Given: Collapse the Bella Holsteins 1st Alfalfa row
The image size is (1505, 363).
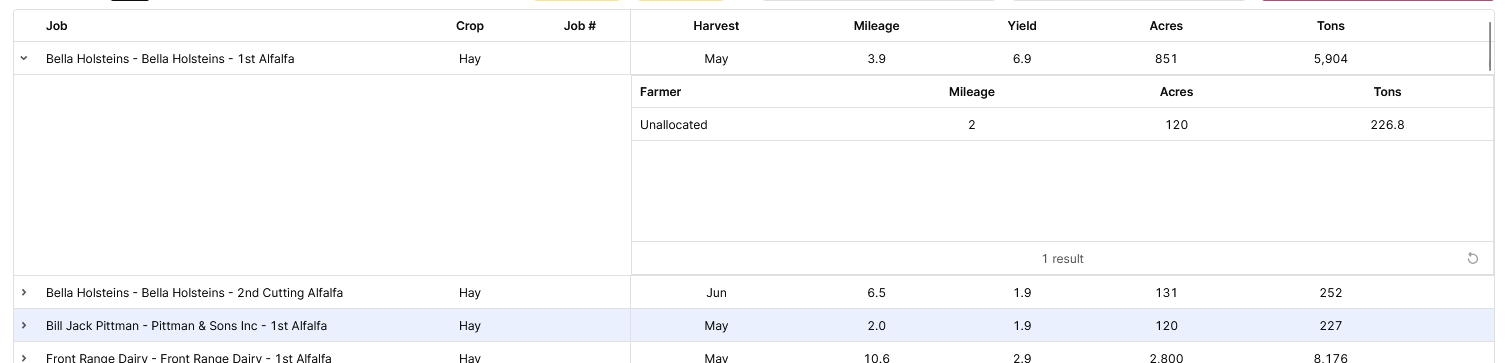Looking at the screenshot, I should (x=24, y=59).
